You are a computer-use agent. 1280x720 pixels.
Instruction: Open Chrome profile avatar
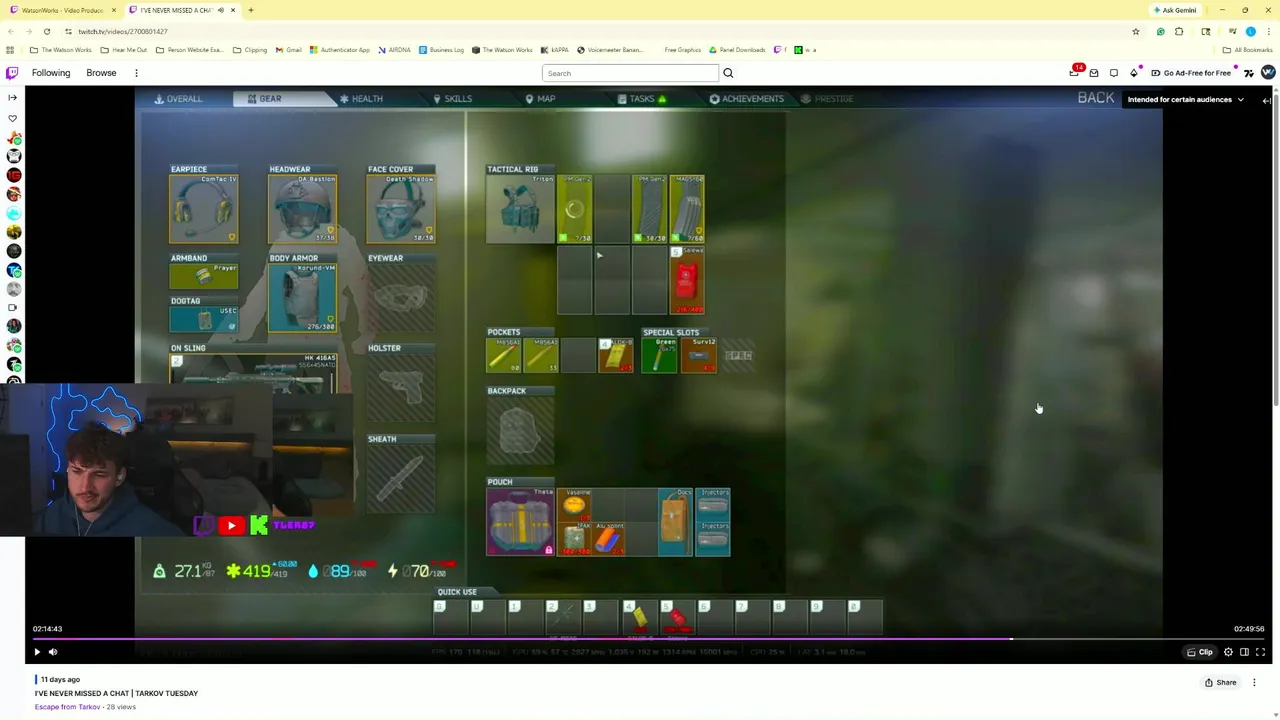click(x=1251, y=31)
